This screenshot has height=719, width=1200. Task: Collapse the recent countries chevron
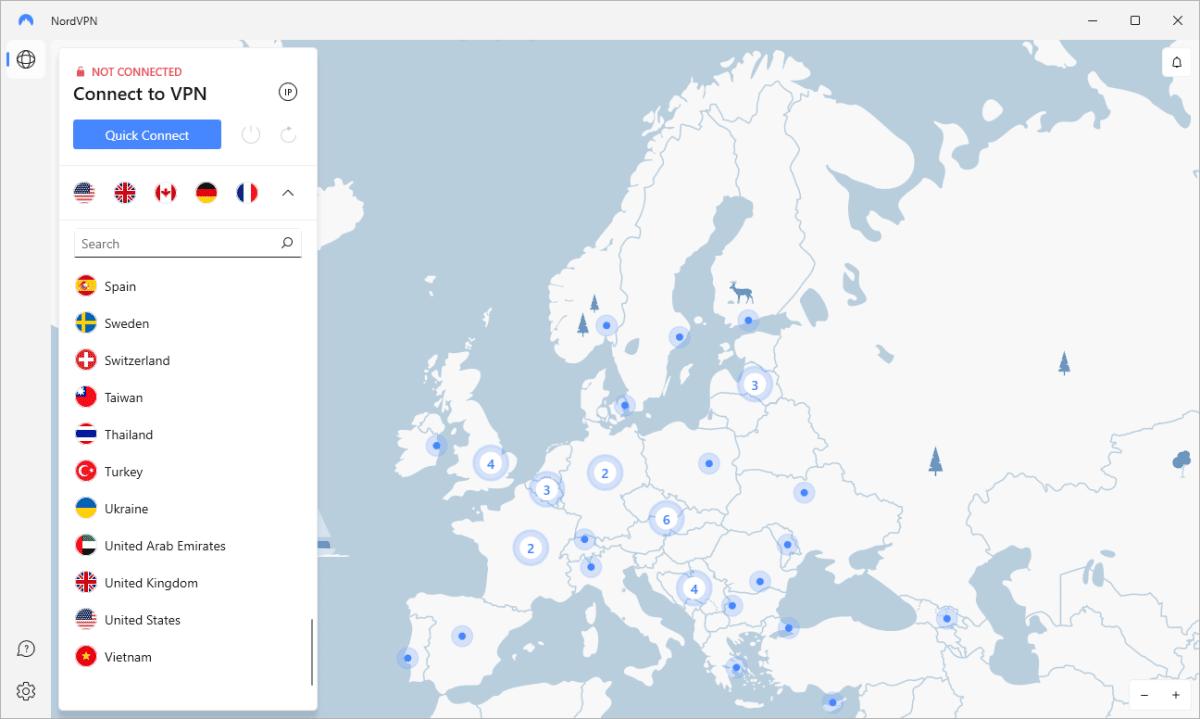(288, 193)
